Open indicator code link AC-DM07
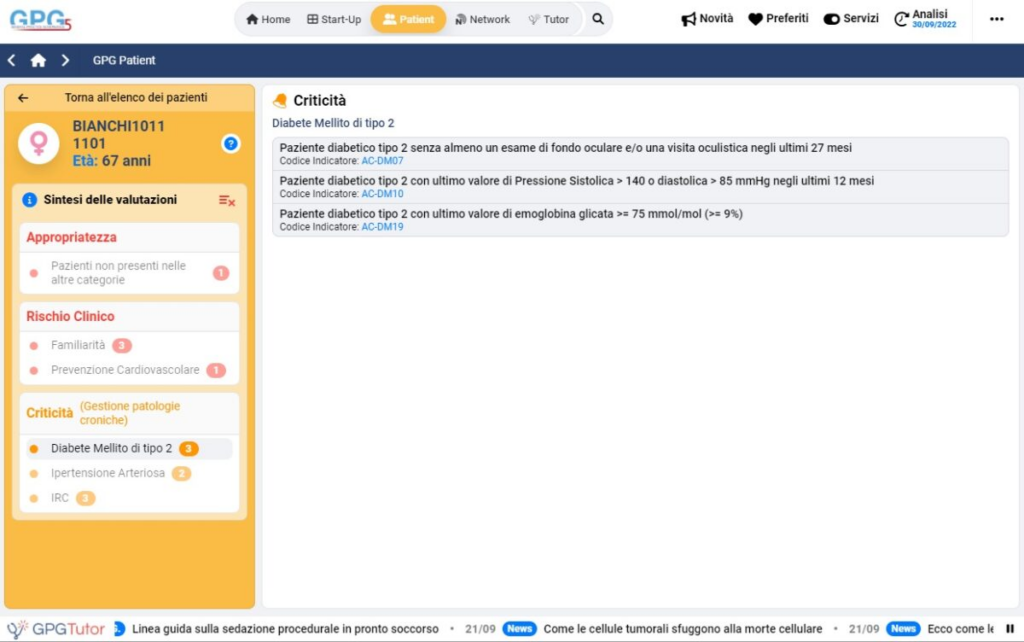Viewport: 1024px width, 642px height. pos(382,161)
